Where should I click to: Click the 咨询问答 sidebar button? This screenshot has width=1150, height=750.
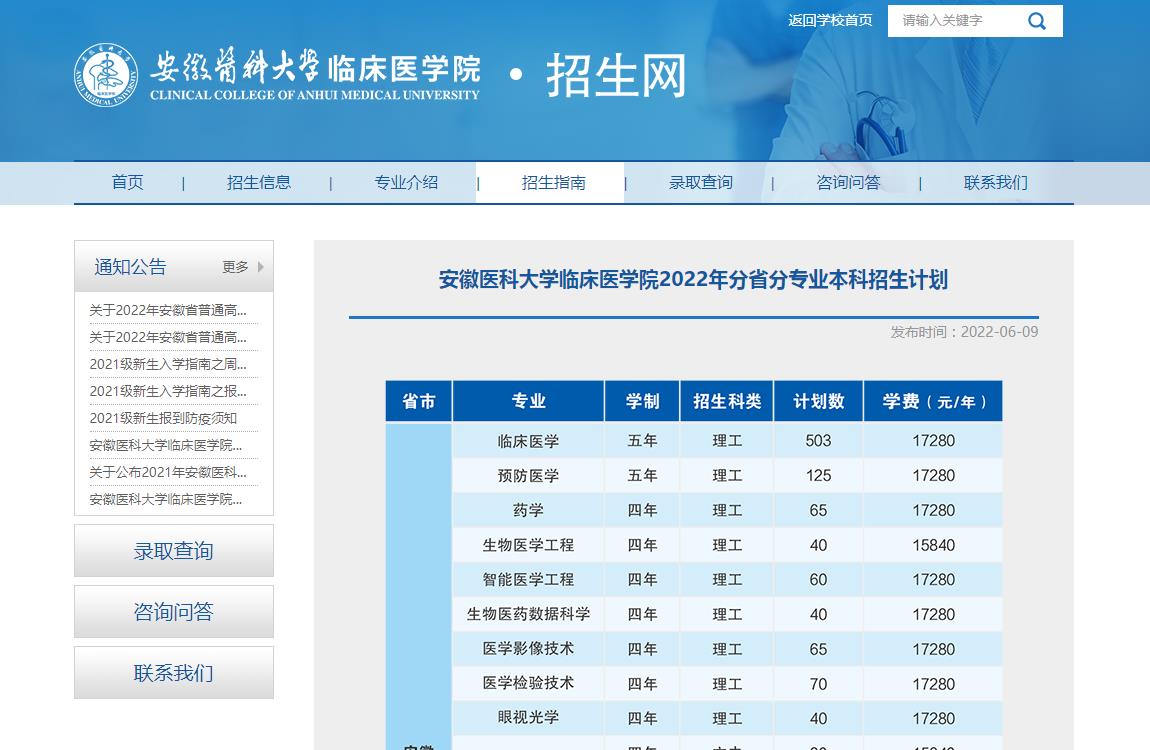coord(173,611)
